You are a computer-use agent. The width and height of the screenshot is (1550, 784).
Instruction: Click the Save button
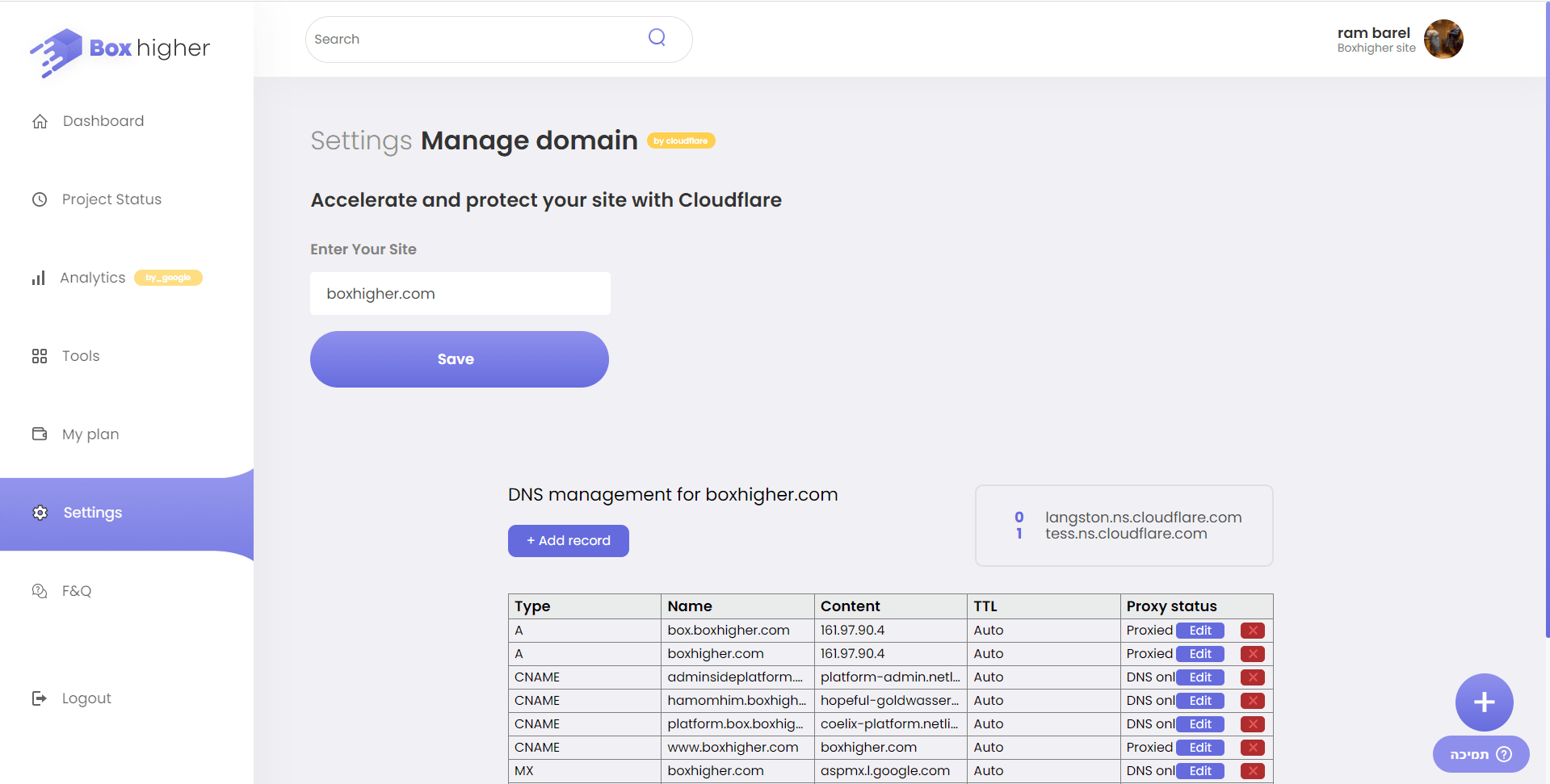tap(460, 359)
